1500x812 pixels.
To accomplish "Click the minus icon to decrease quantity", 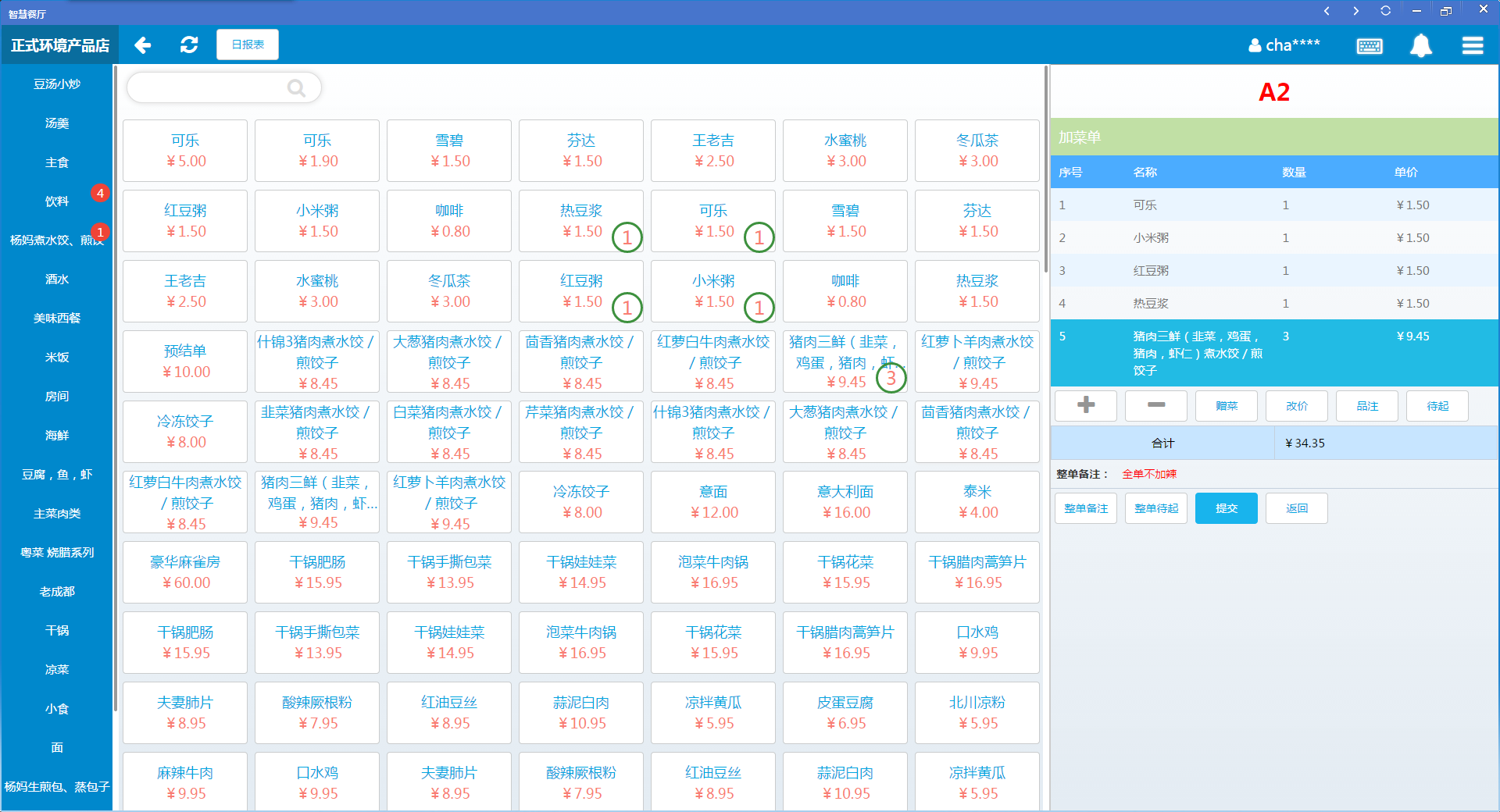I will [1155, 405].
